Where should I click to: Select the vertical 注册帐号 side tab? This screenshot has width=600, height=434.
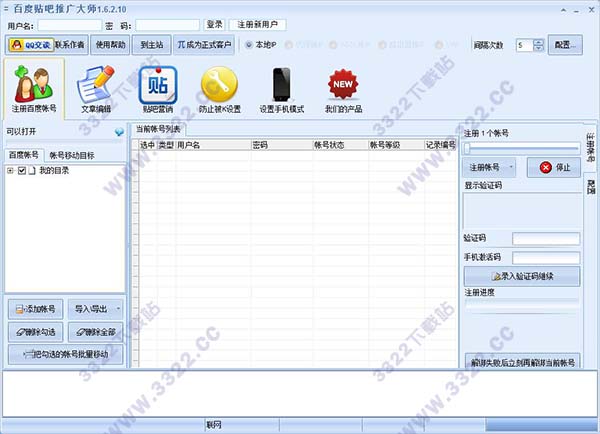click(590, 147)
